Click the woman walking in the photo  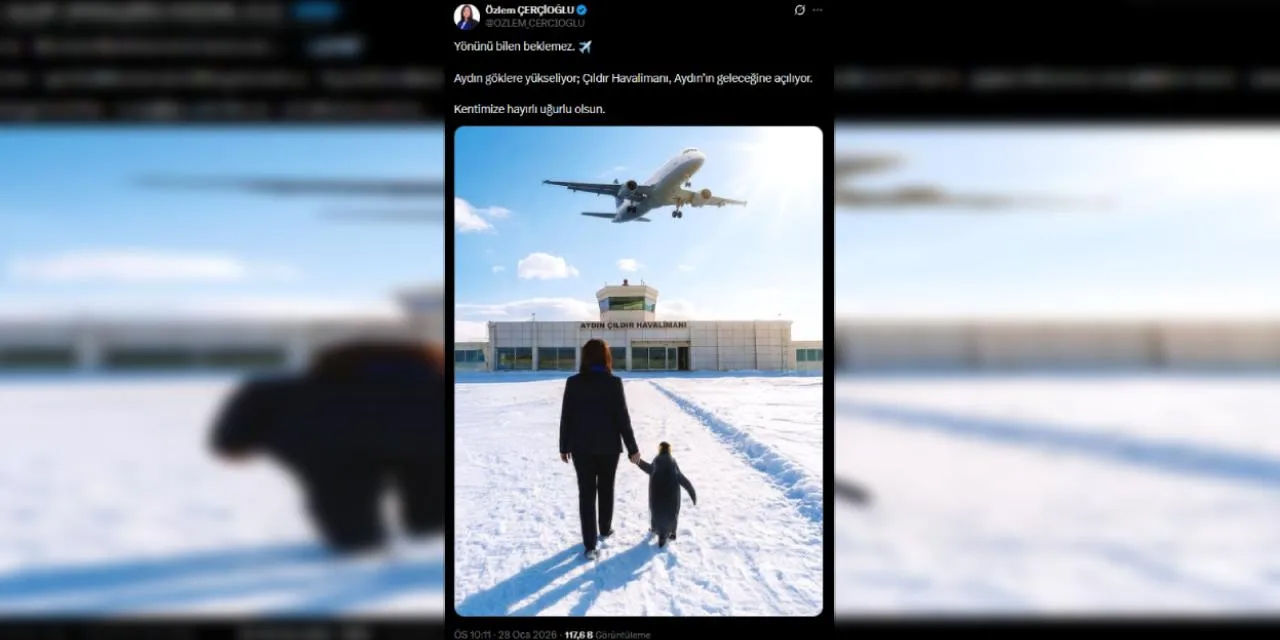pyautogui.click(x=597, y=447)
